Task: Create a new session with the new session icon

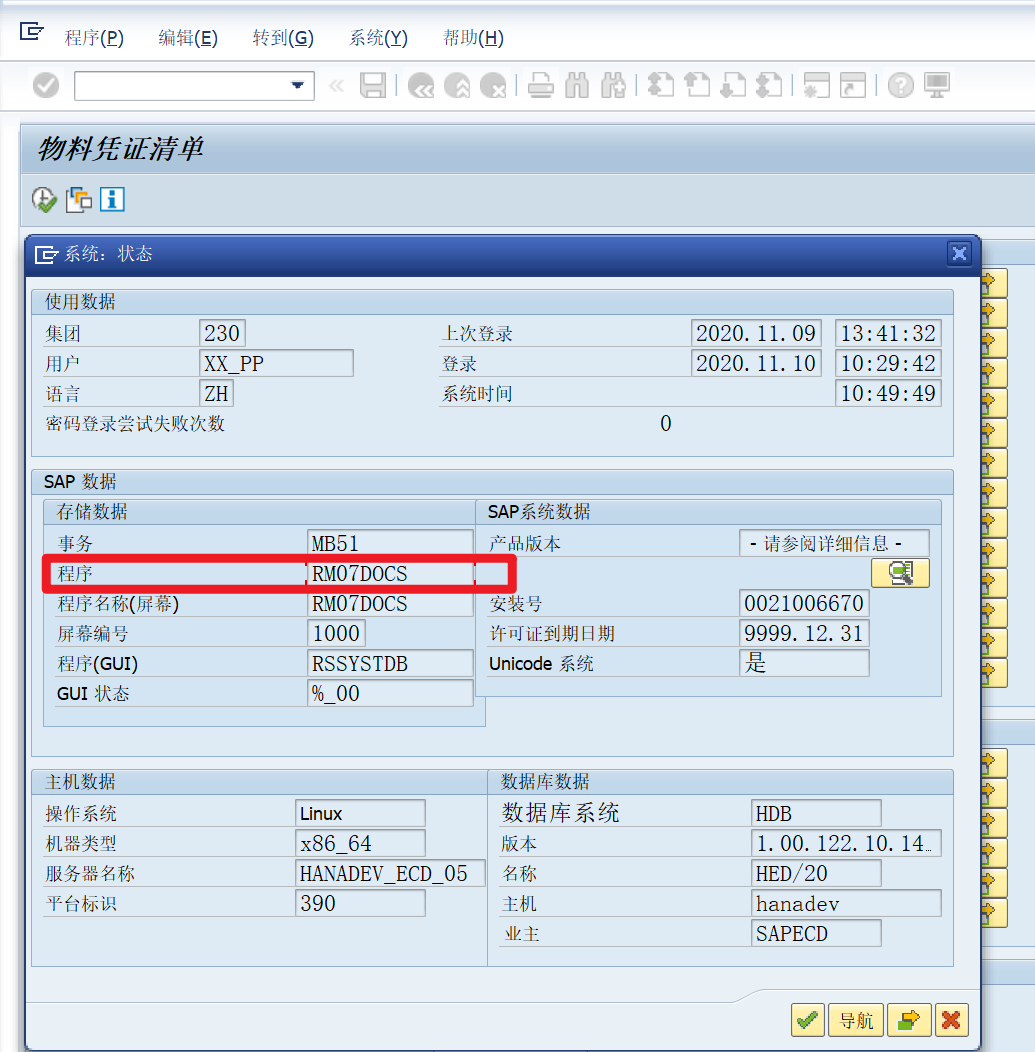Action: tap(816, 86)
